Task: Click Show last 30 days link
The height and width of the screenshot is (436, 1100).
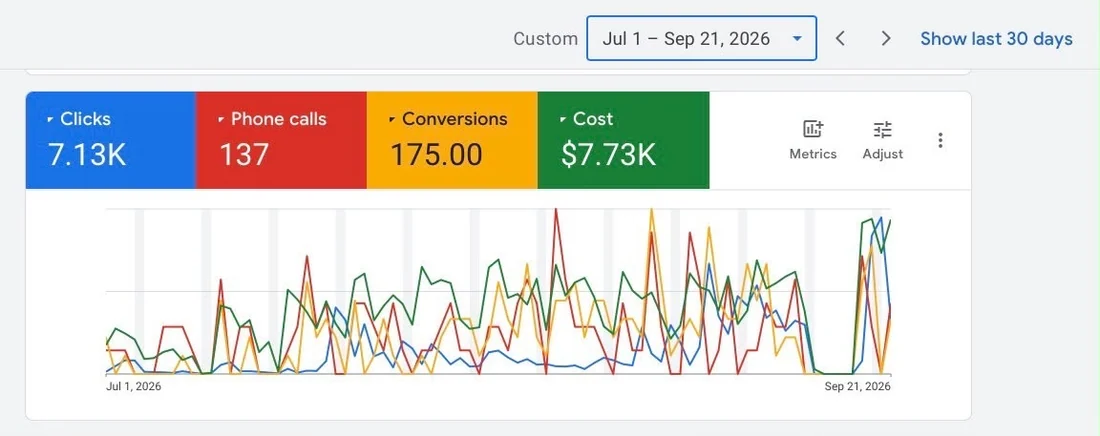Action: click(996, 39)
